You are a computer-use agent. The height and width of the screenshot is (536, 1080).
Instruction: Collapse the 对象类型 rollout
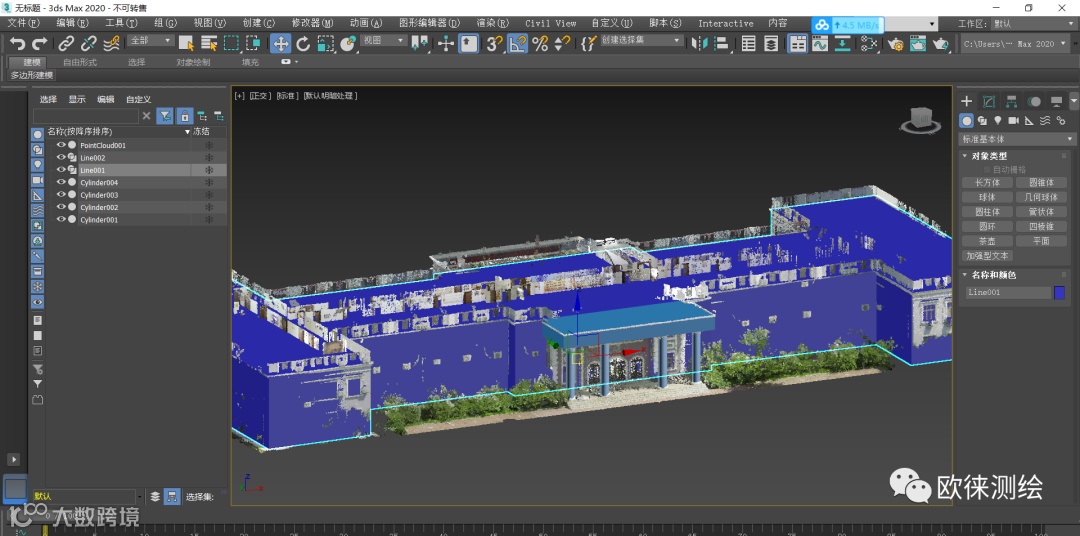(x=989, y=156)
